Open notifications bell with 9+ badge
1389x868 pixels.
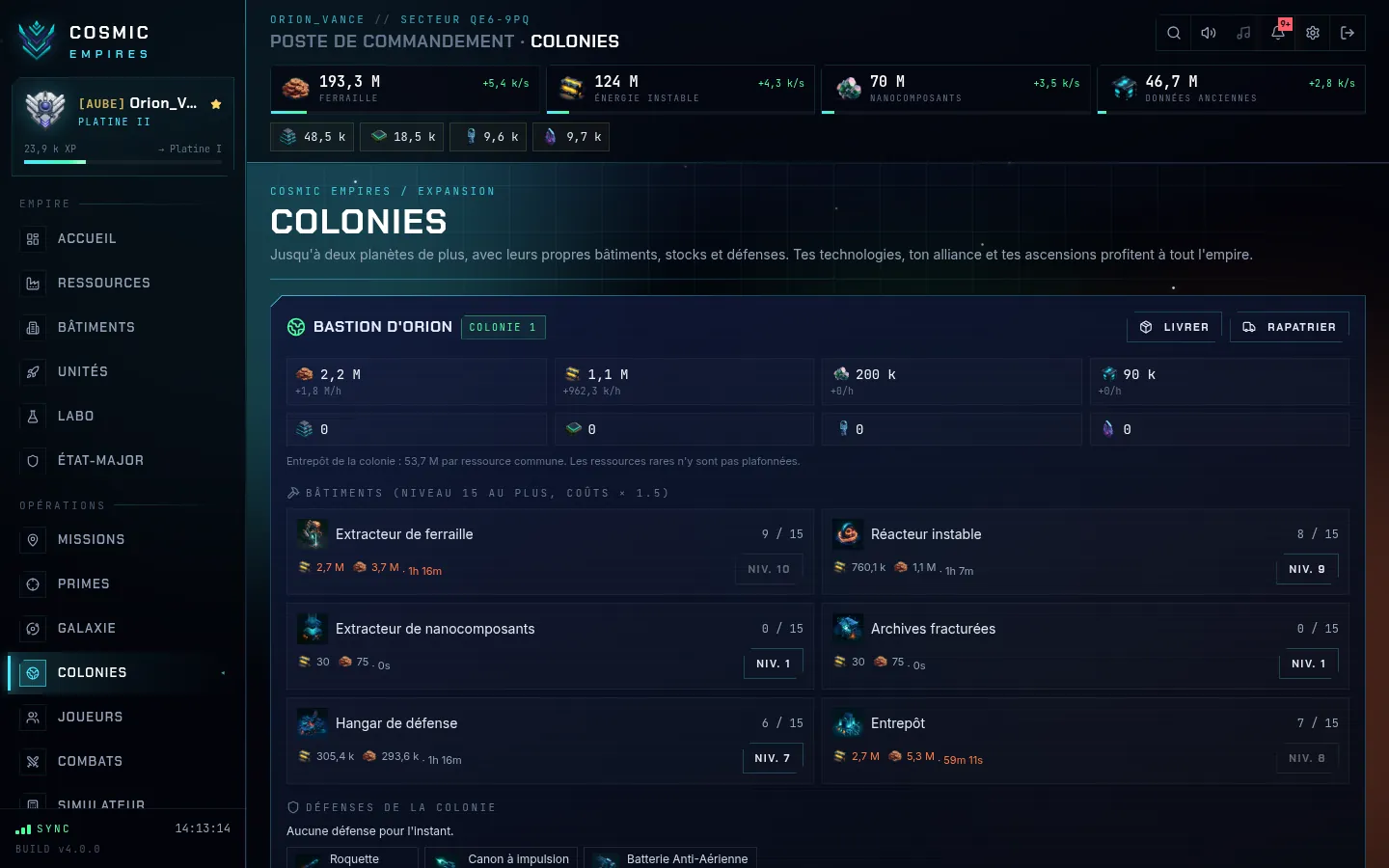[x=1278, y=33]
